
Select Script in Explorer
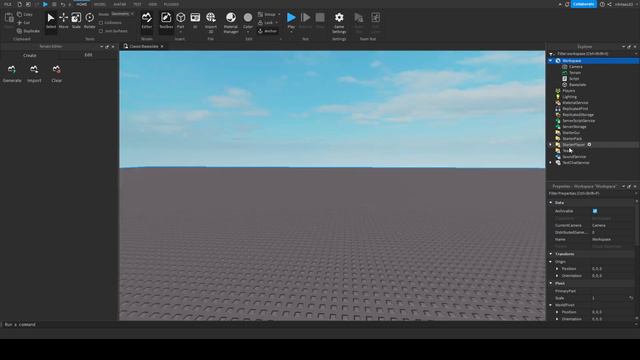pyautogui.click(x=574, y=78)
